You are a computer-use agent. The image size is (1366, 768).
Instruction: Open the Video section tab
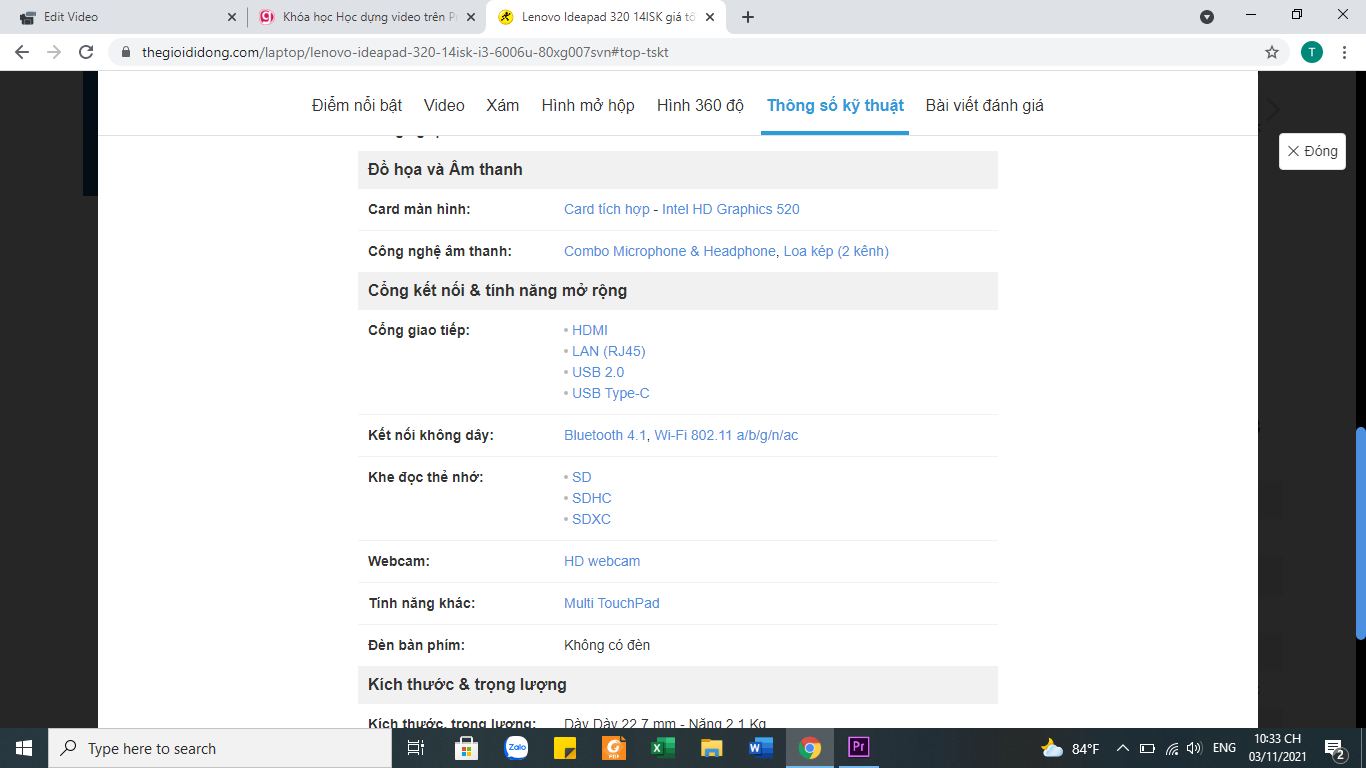tap(444, 105)
